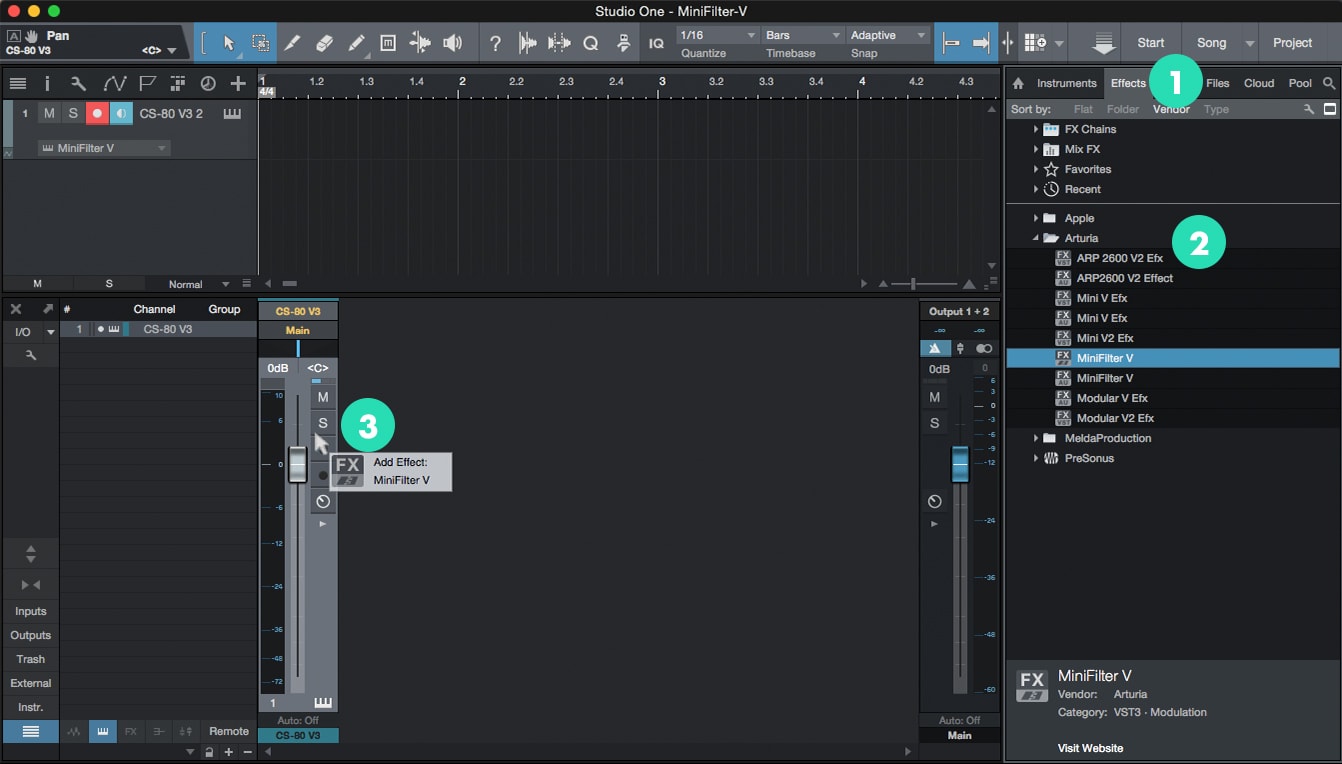Click the browser search magnifier icon
The image size is (1342, 764).
pos(1328,83)
